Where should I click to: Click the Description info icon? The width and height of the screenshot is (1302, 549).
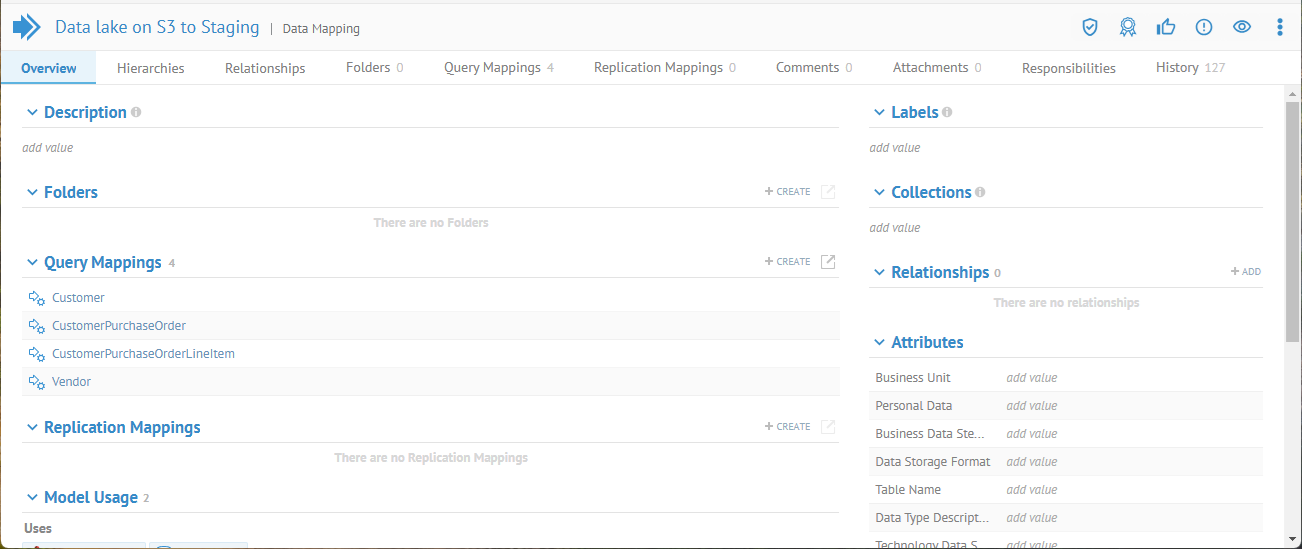click(136, 112)
